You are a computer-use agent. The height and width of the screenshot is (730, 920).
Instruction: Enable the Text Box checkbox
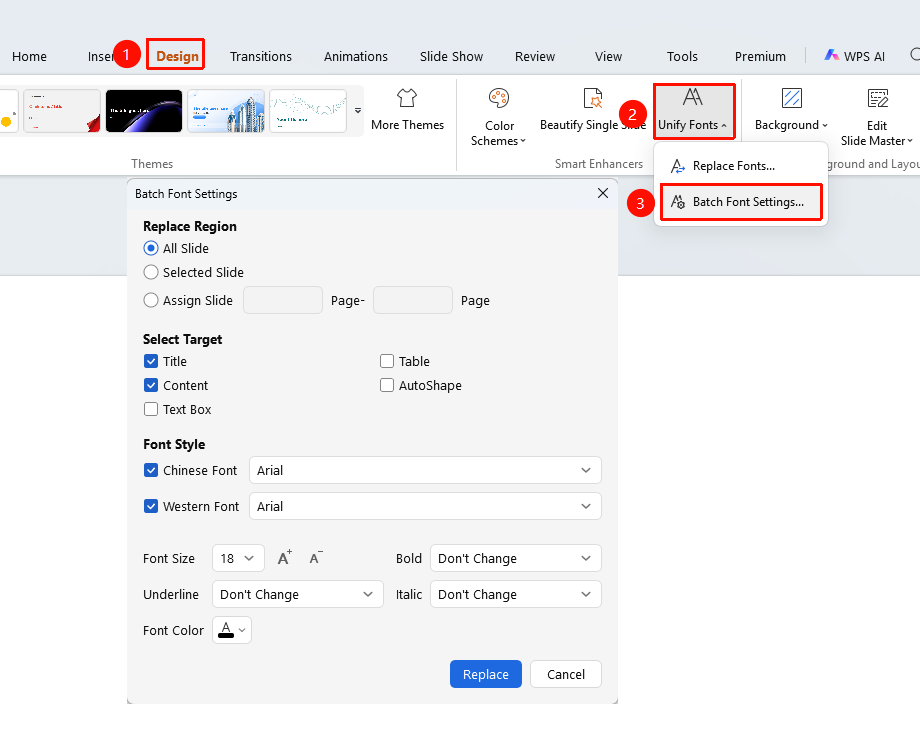click(151, 410)
